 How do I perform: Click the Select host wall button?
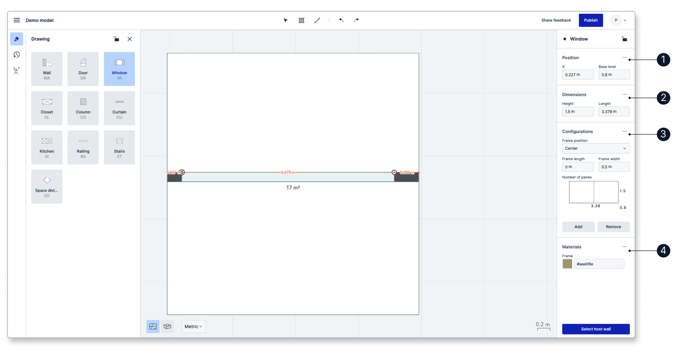coord(596,329)
